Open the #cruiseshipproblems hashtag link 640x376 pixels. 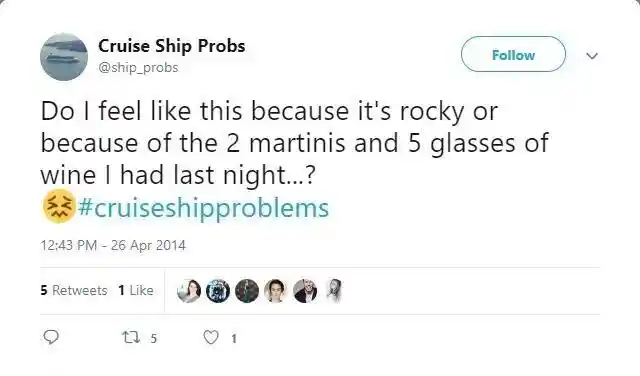pos(203,208)
